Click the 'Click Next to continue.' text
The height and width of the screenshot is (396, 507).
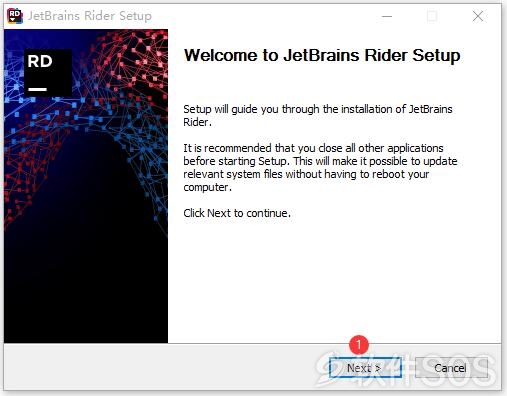pos(237,213)
